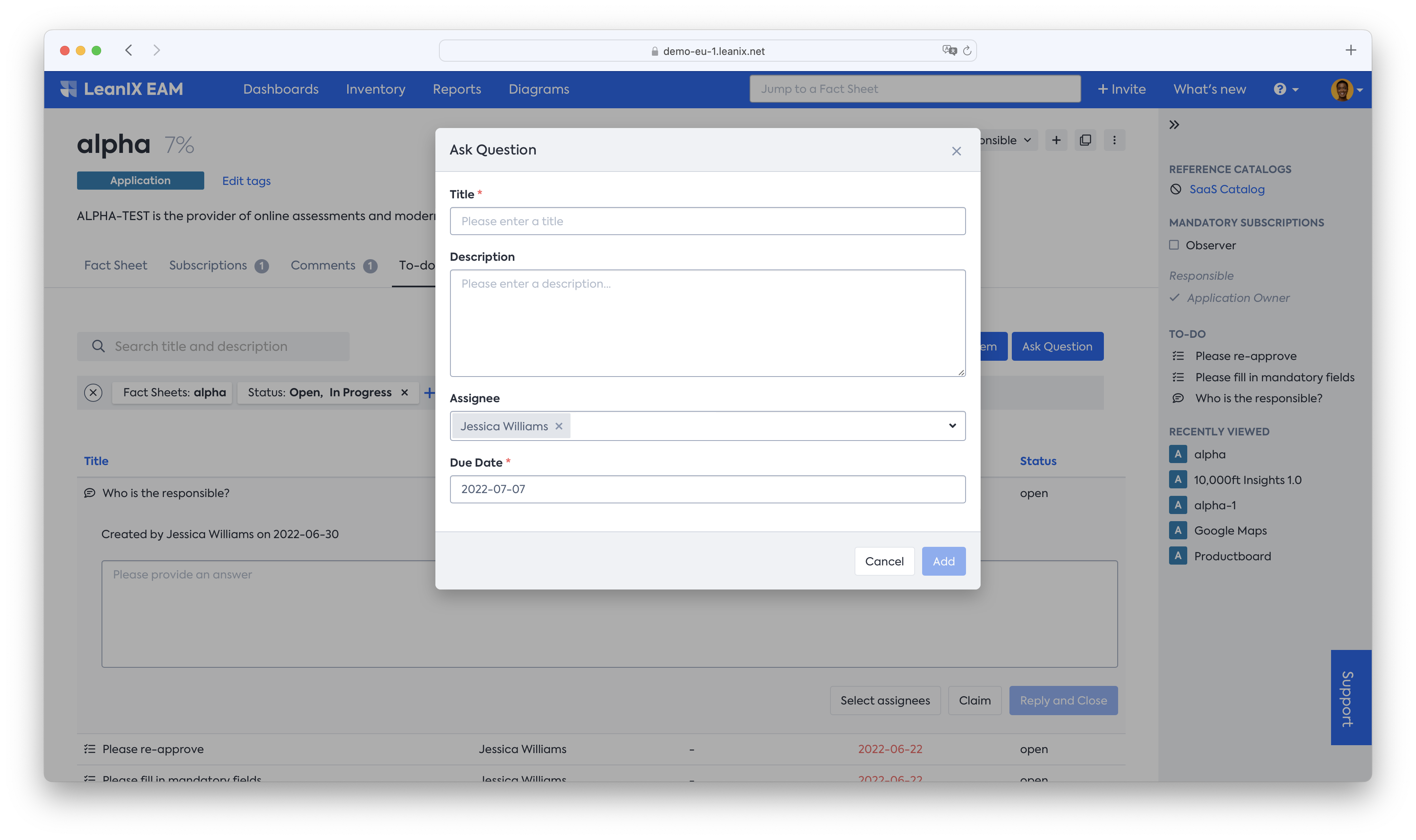
Task: Click the Invite button
Action: click(1121, 89)
